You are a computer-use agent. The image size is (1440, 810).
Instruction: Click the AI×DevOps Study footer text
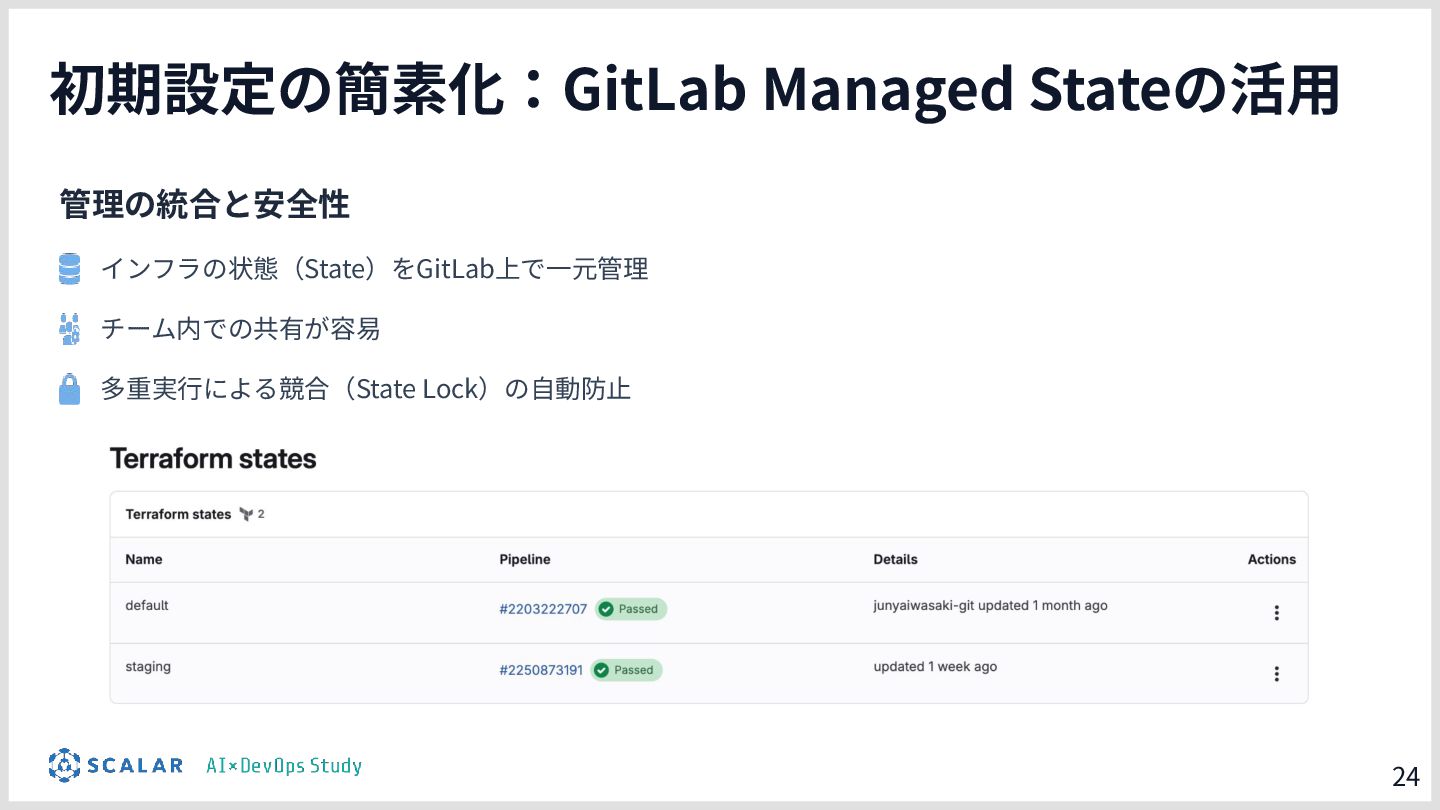(284, 766)
